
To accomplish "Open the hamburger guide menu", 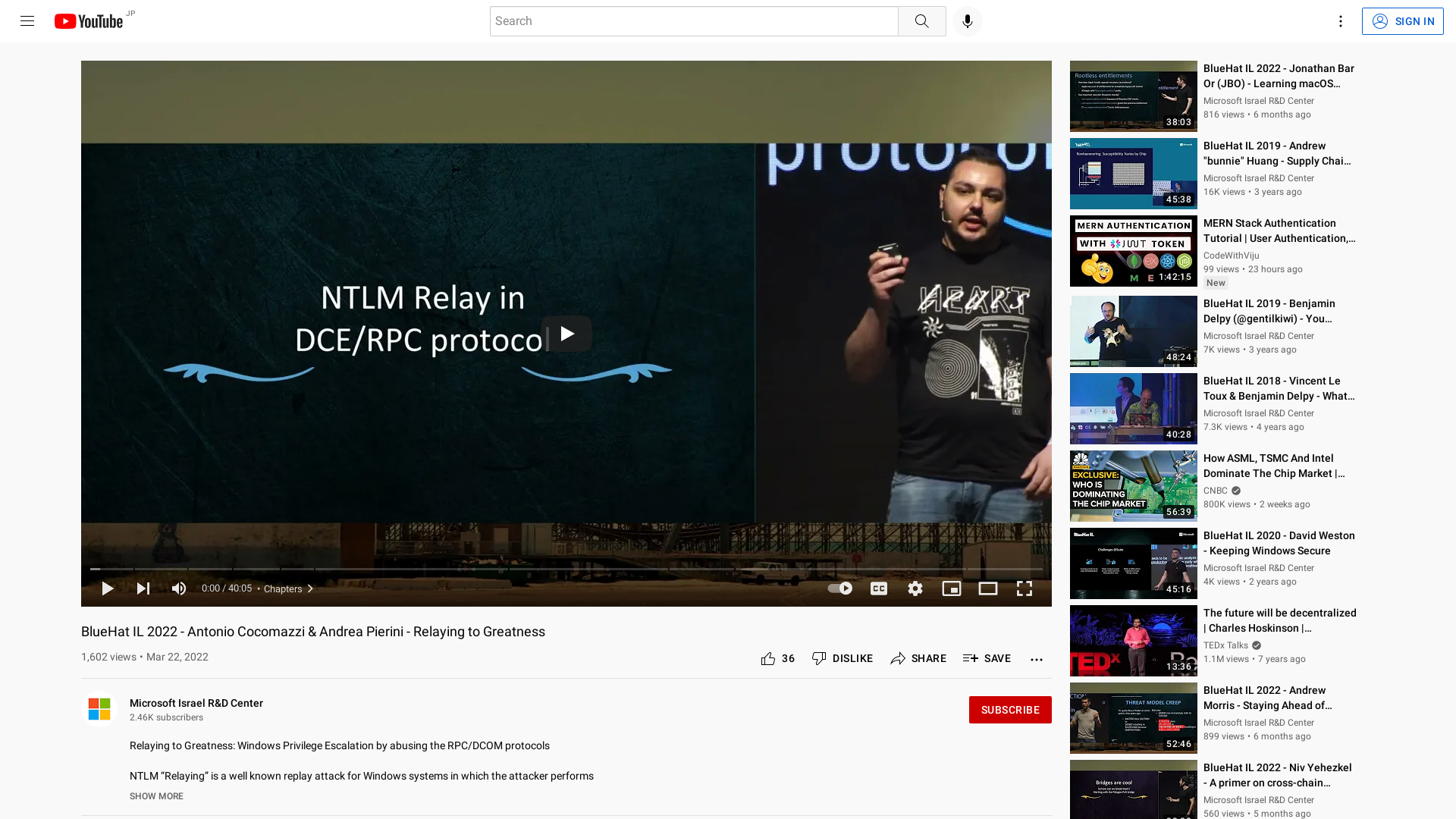I will click(x=27, y=21).
